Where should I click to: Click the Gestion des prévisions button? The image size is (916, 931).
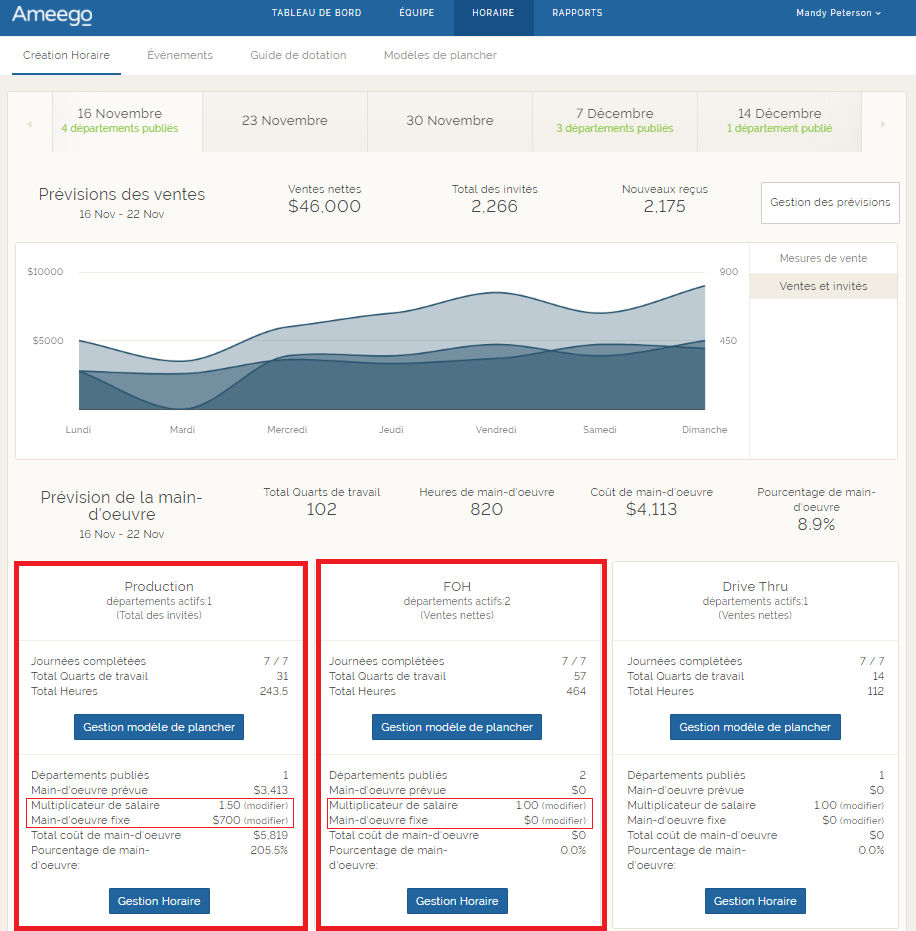[x=830, y=202]
